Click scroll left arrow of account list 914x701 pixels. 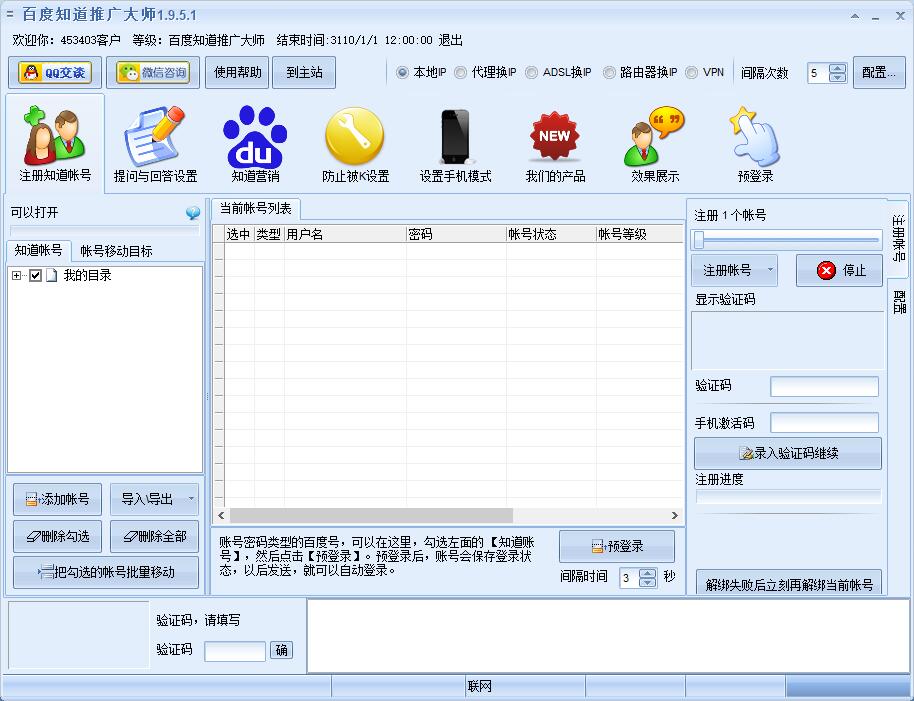(x=222, y=516)
